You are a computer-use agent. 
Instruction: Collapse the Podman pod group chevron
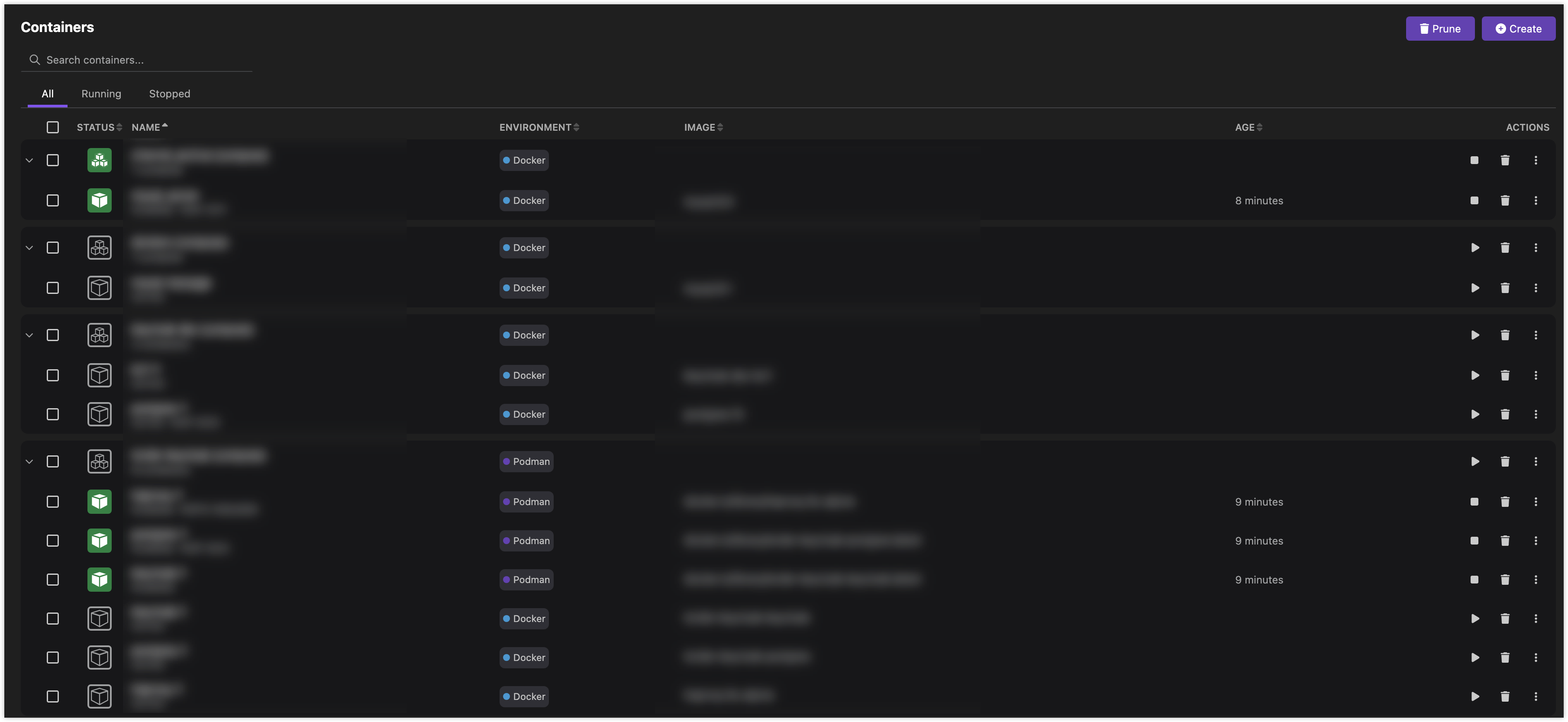29,461
